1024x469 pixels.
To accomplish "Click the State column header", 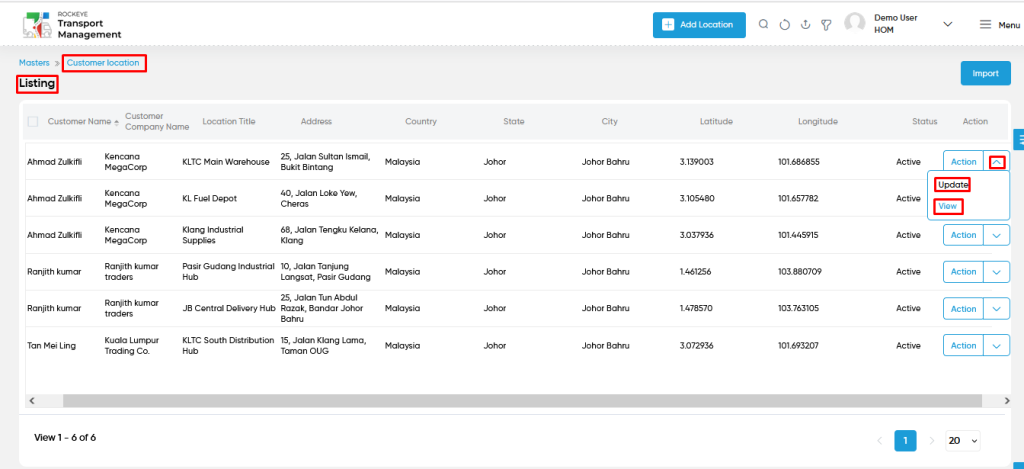I will click(513, 121).
